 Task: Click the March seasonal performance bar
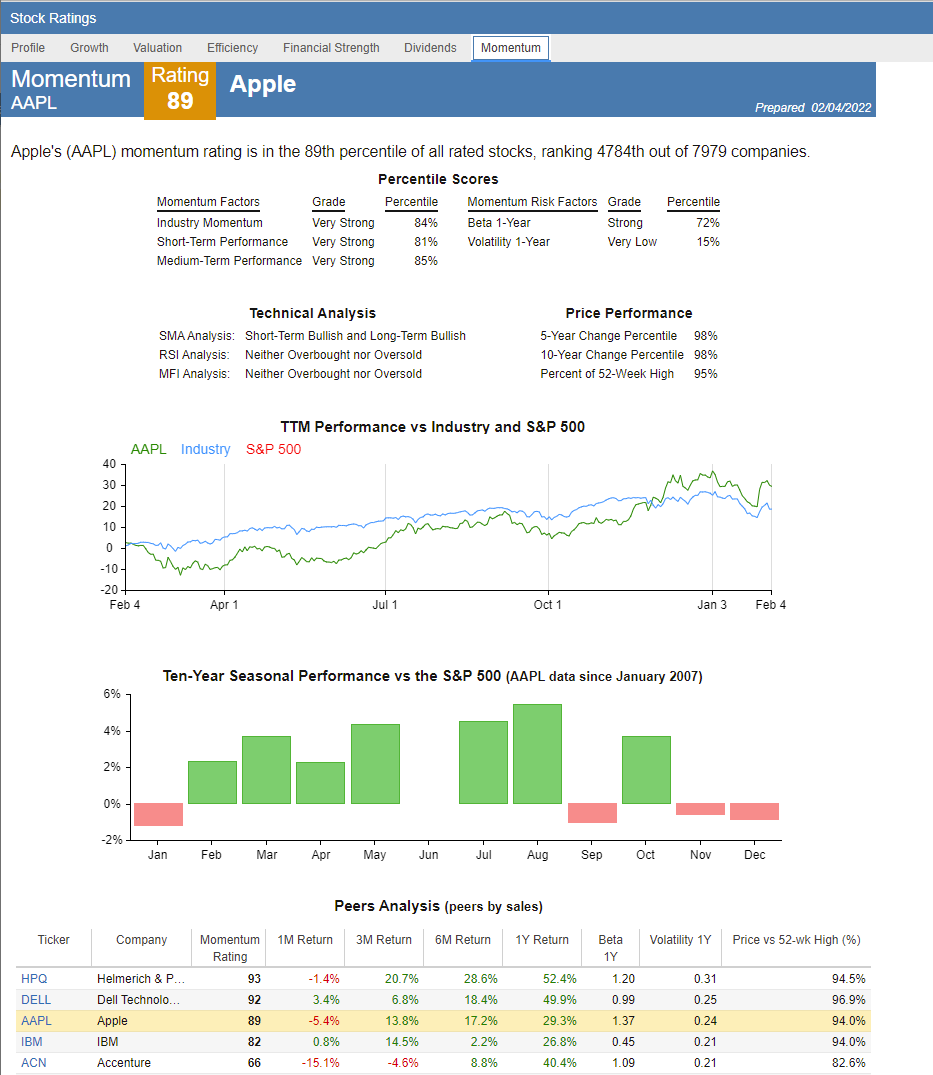[x=267, y=770]
